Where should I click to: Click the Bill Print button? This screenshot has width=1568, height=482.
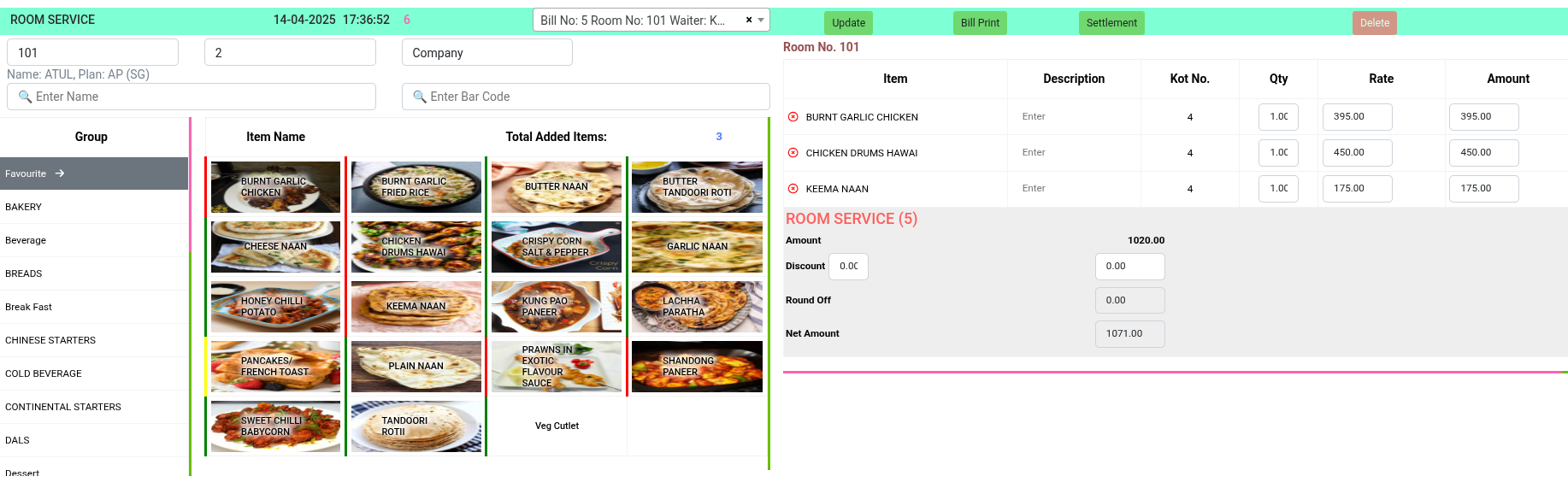coord(980,23)
